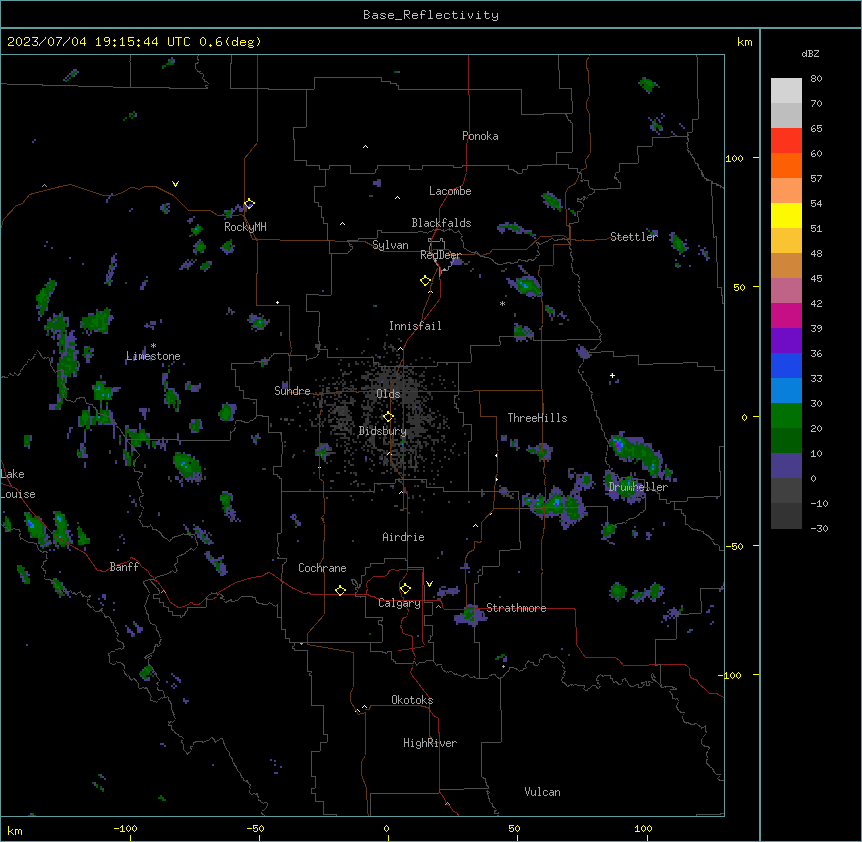This screenshot has height=842, width=862.
Task: Click the radar echo cluster west of Drumheller
Action: (555, 505)
